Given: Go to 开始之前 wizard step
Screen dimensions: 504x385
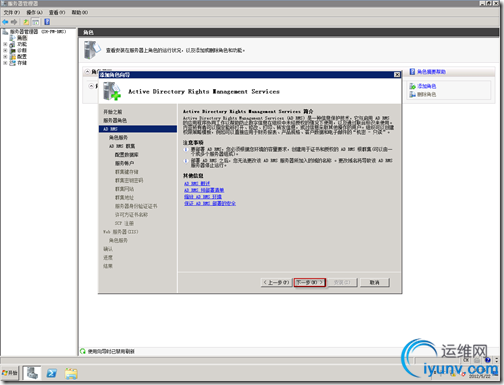Looking at the screenshot, I should coord(113,112).
